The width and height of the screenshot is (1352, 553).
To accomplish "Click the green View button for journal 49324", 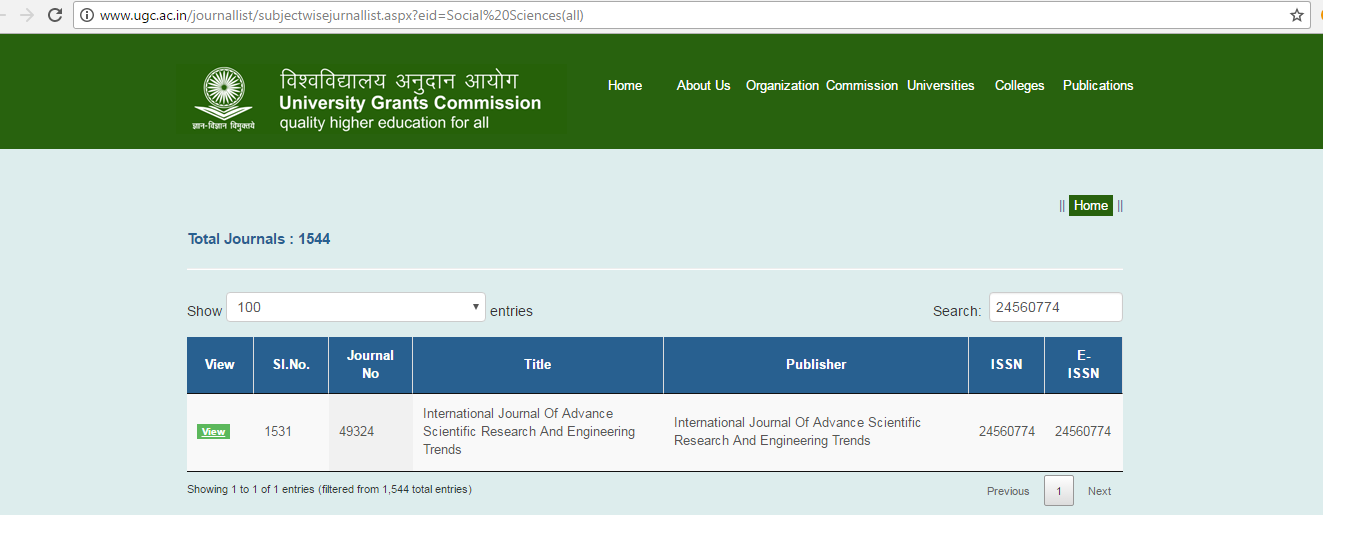I will [x=213, y=432].
